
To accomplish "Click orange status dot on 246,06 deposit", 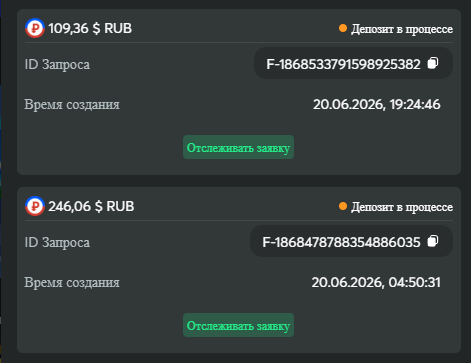I will (343, 206).
